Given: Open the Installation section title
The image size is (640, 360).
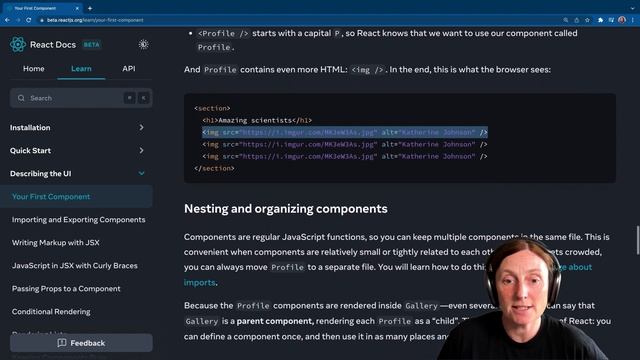Looking at the screenshot, I should pos(30,127).
